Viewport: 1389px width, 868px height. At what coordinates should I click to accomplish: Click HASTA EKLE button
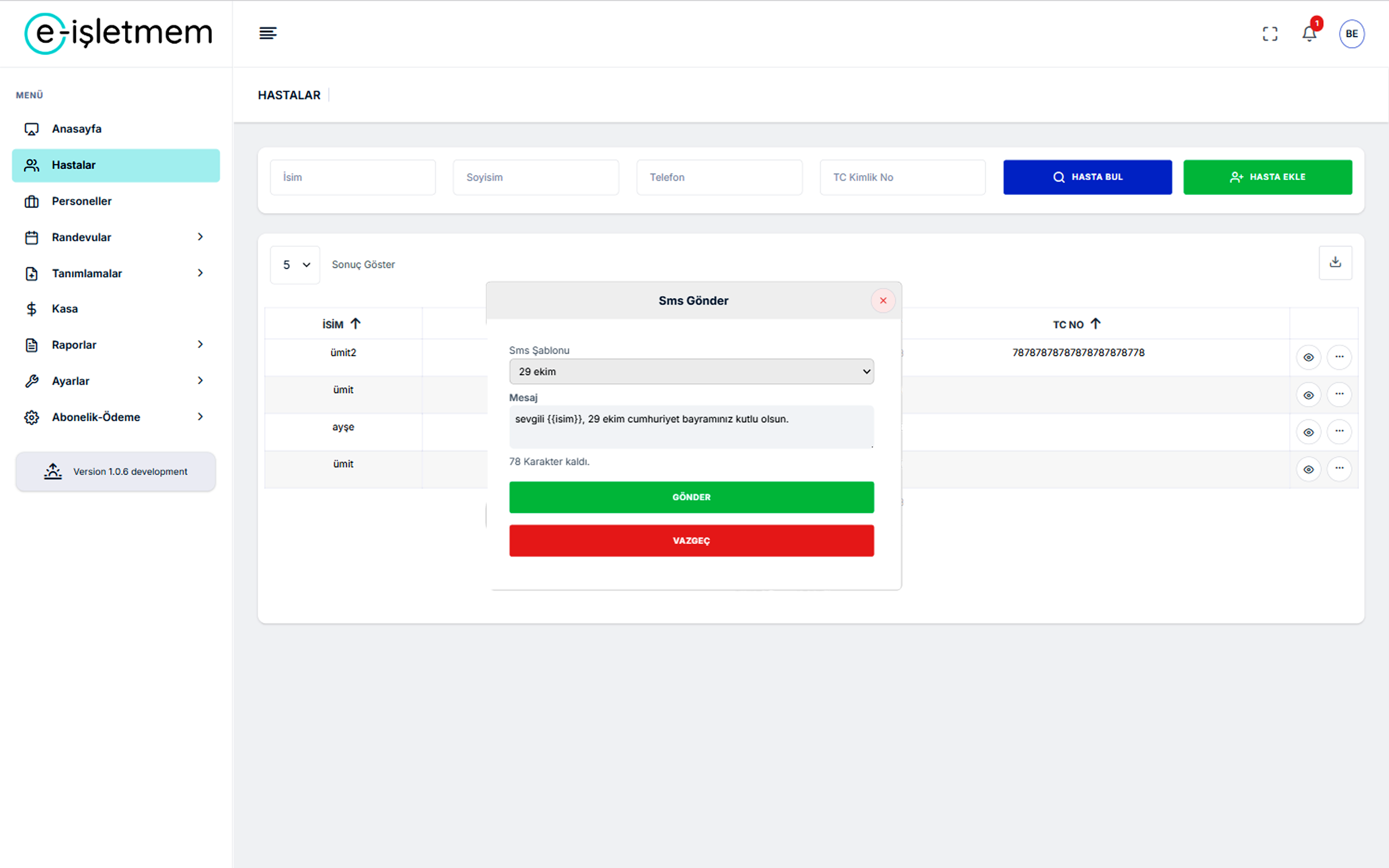click(1267, 177)
